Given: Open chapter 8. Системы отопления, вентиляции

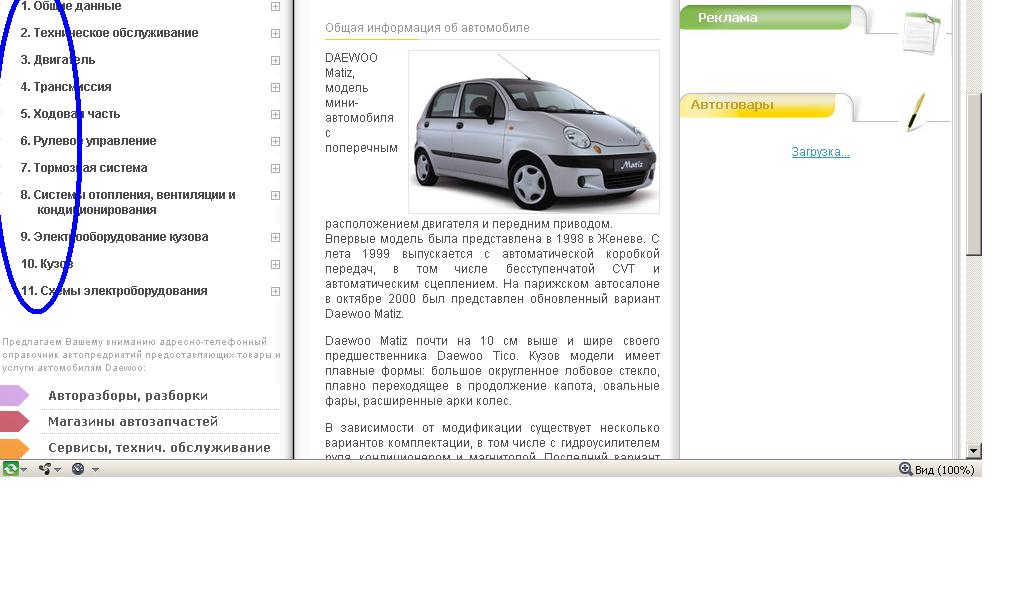Looking at the screenshot, I should (x=128, y=202).
